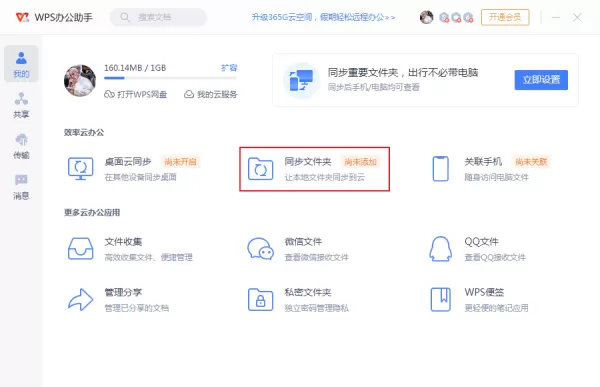Click the 尚未关联 status tag

point(531,162)
